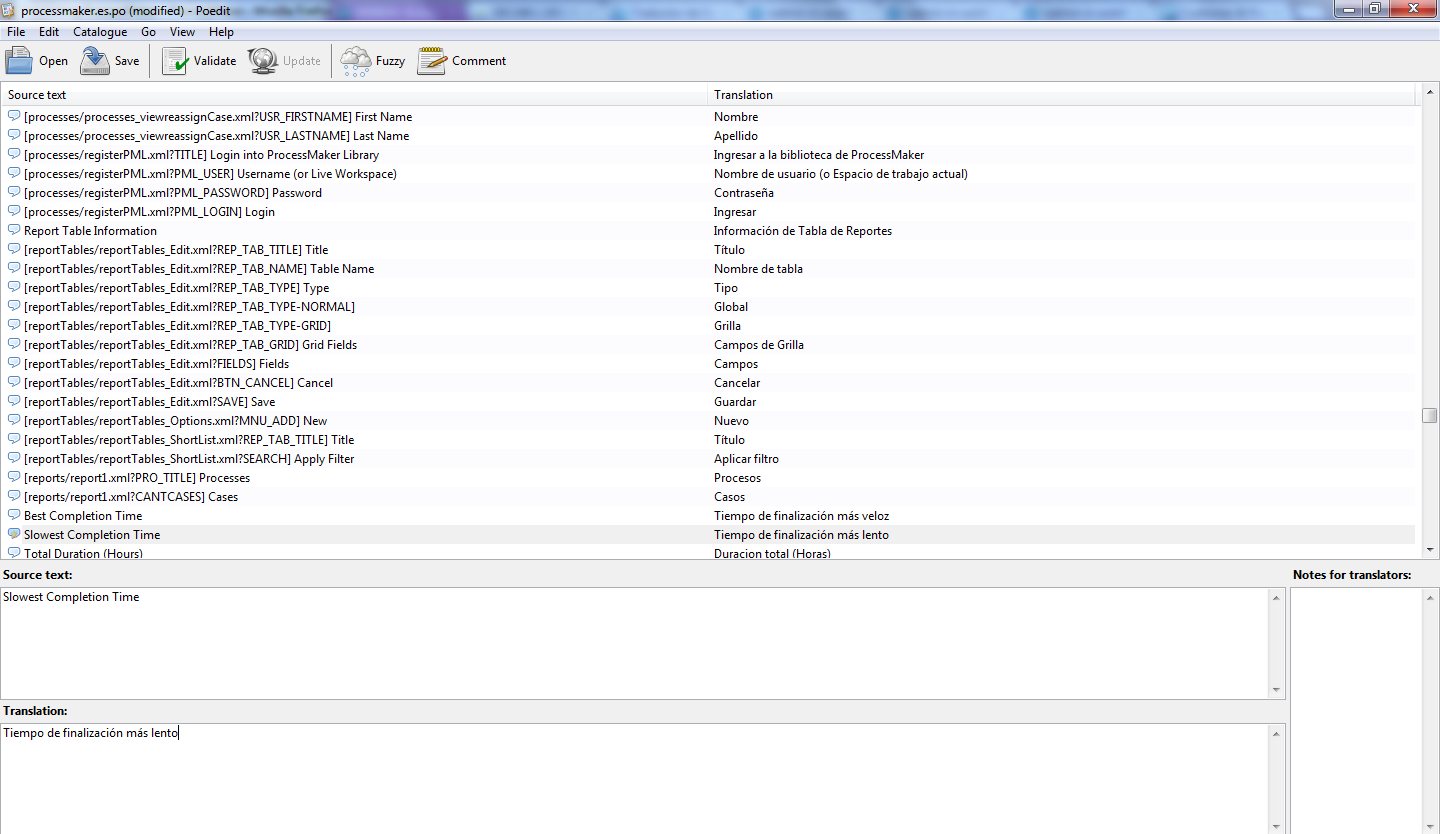The height and width of the screenshot is (834, 1440).
Task: Open the File menu
Action: [16, 32]
